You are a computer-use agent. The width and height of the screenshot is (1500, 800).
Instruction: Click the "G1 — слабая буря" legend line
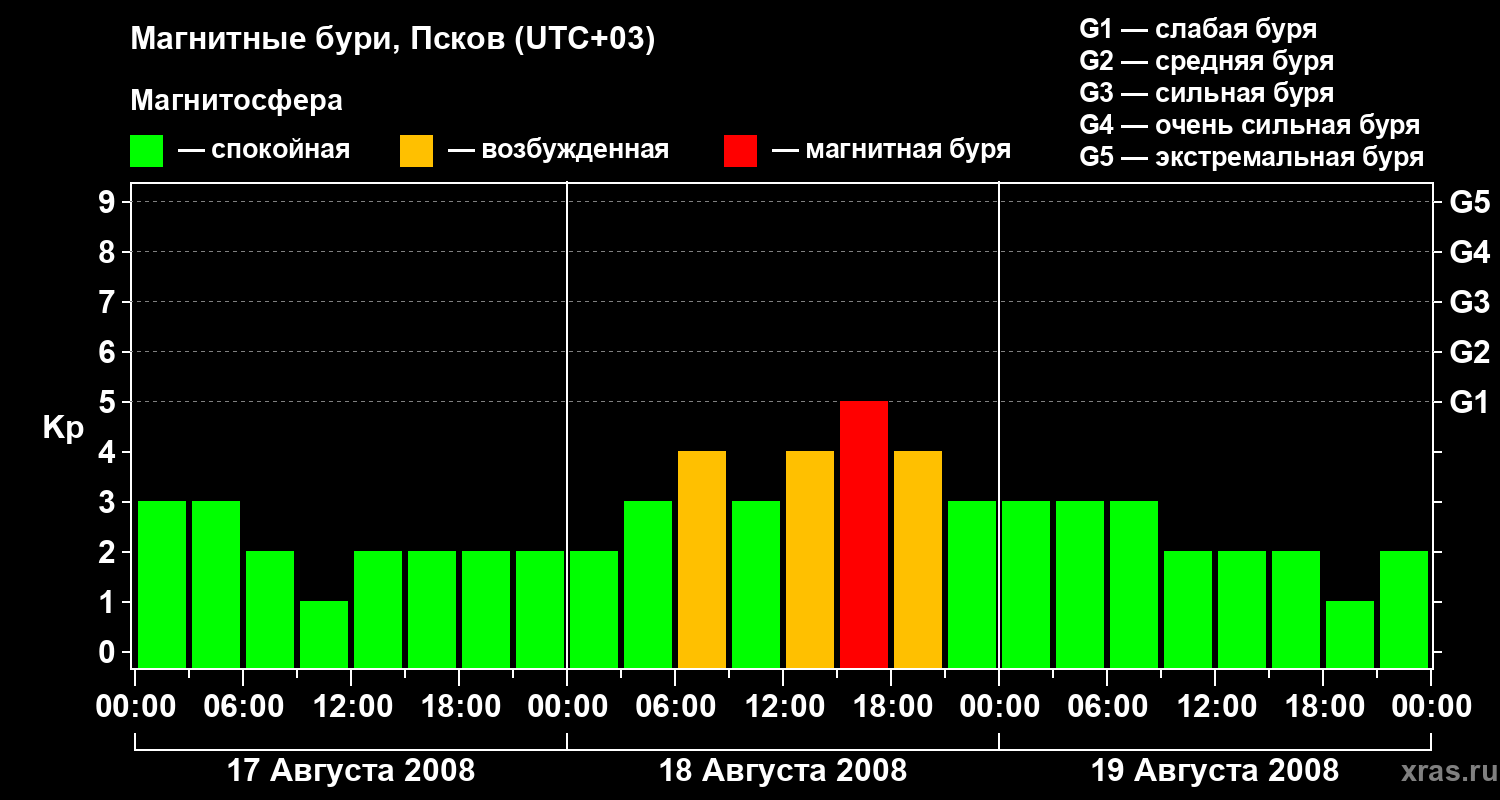[1198, 29]
